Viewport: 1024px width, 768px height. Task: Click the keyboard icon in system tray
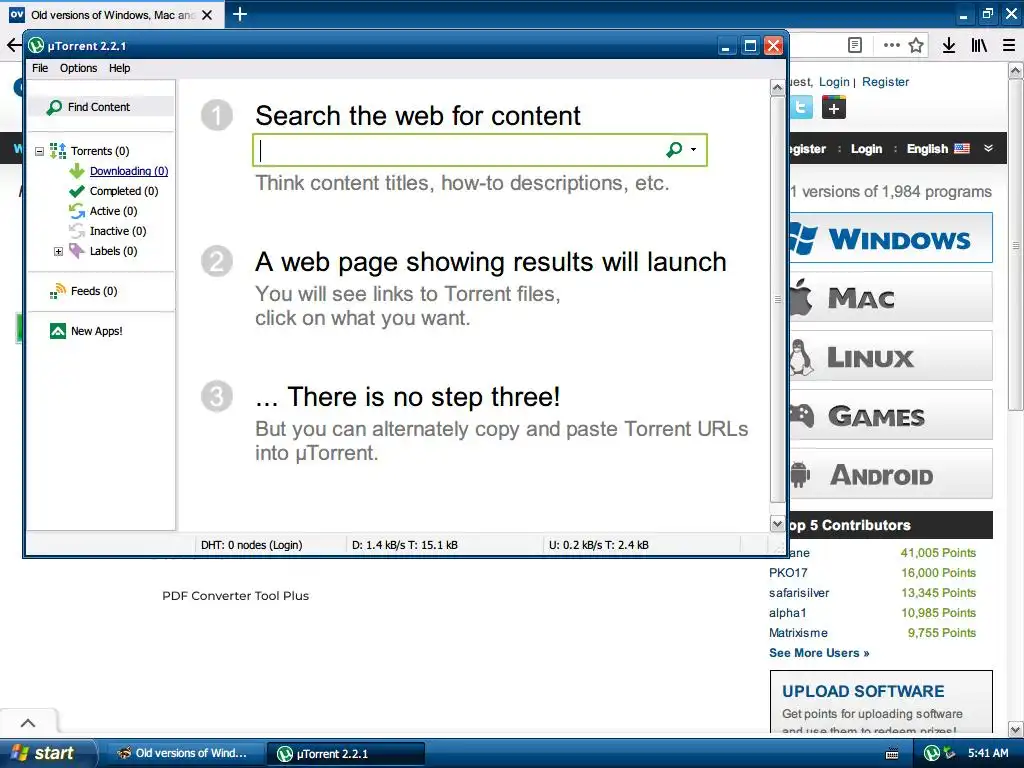[x=892, y=754]
